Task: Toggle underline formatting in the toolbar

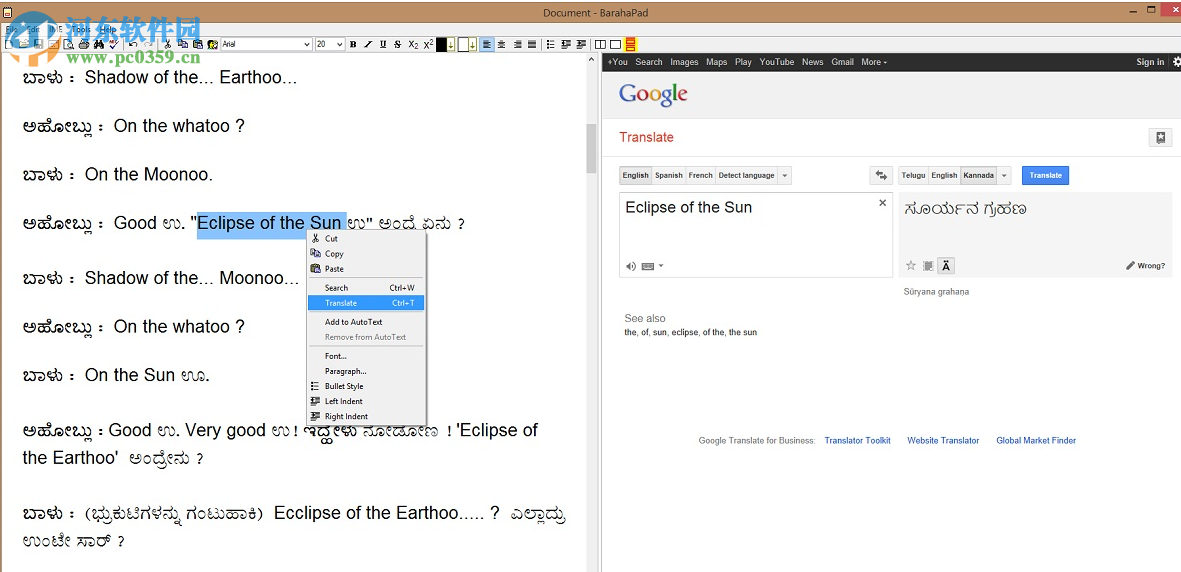Action: pos(383,45)
